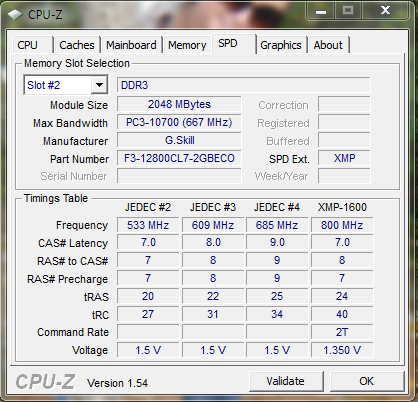Switch to the Memory tab
Viewport: 418px width, 402px height.
click(187, 45)
